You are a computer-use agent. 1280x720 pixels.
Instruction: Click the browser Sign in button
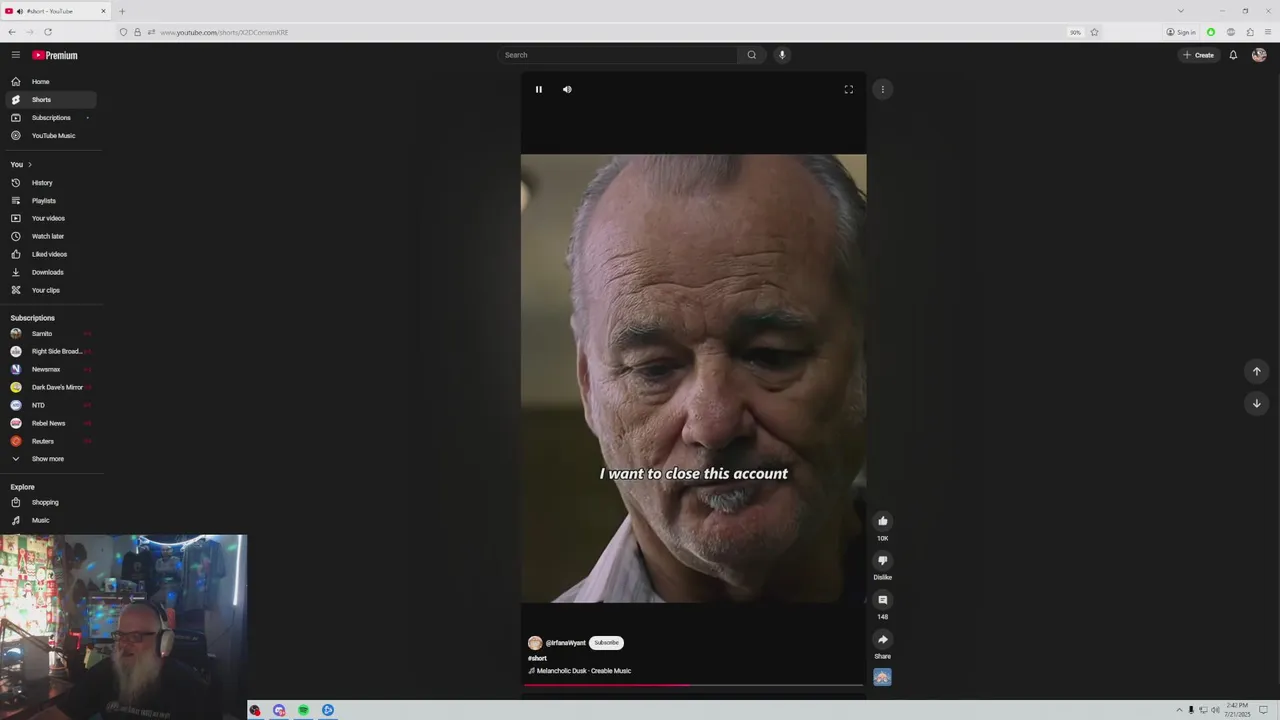pos(1181,32)
